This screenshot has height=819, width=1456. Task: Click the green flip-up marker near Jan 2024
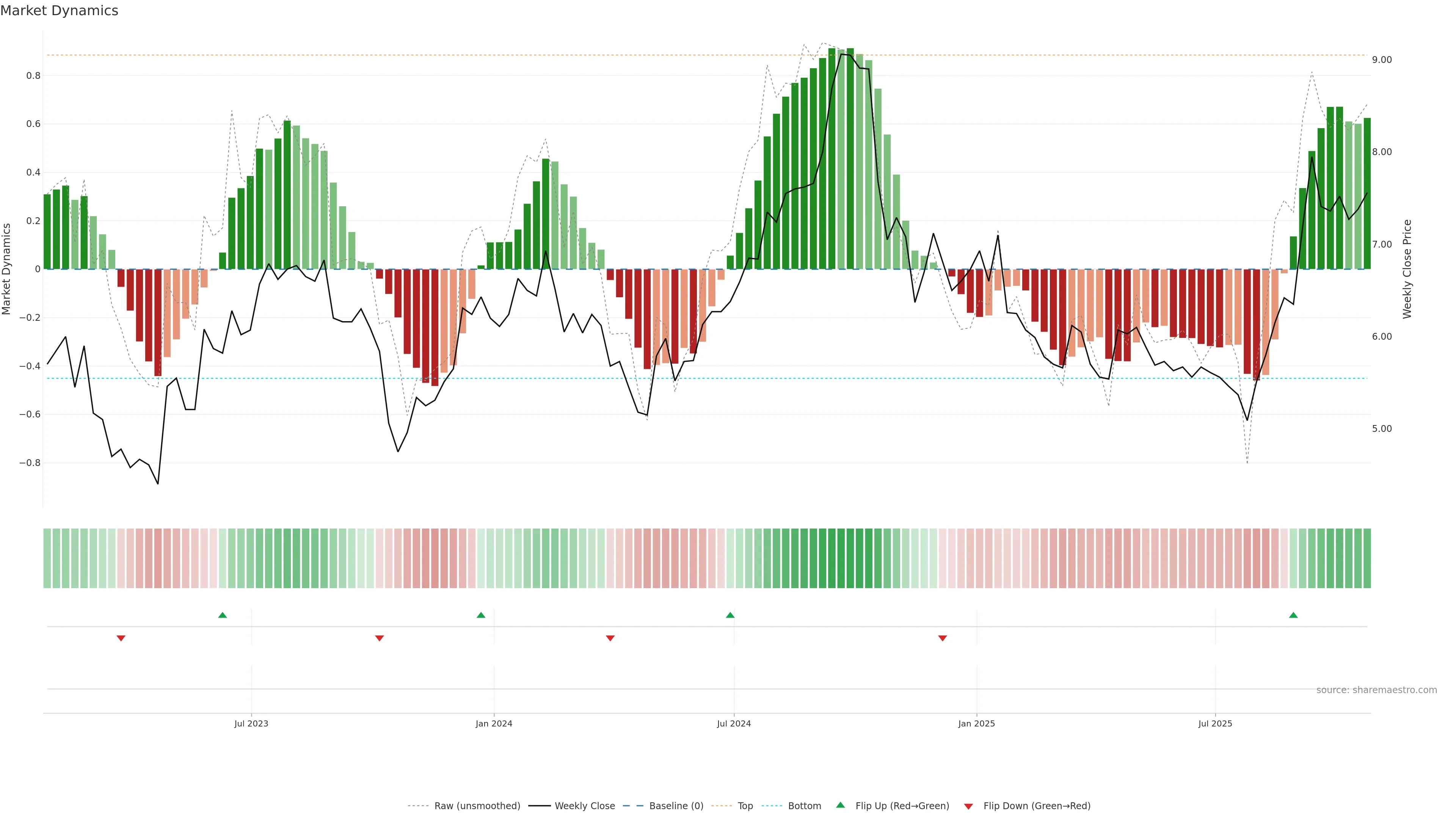point(481,615)
